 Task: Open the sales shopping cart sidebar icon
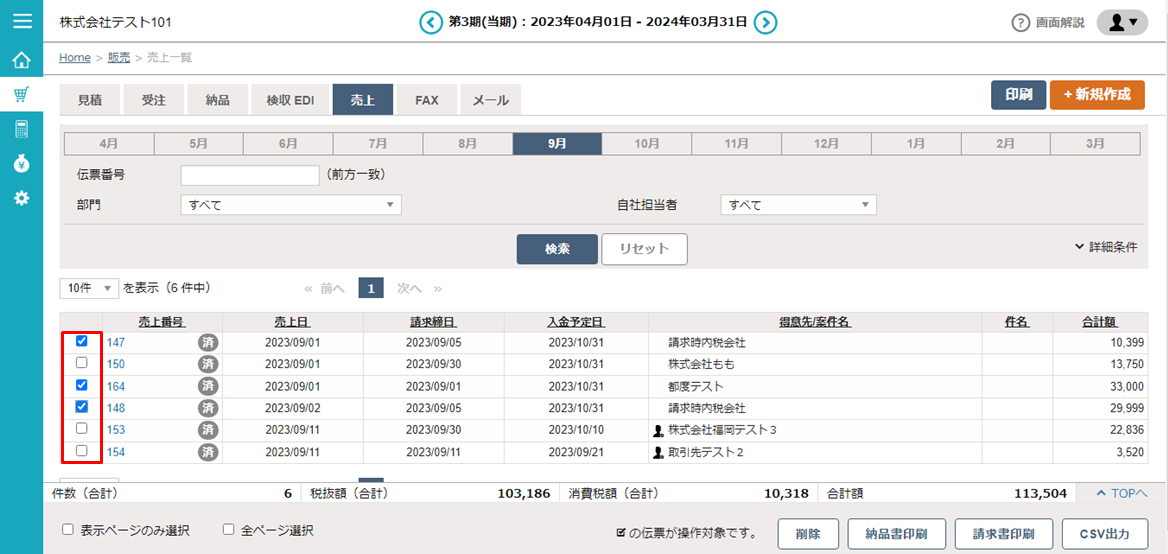21,95
